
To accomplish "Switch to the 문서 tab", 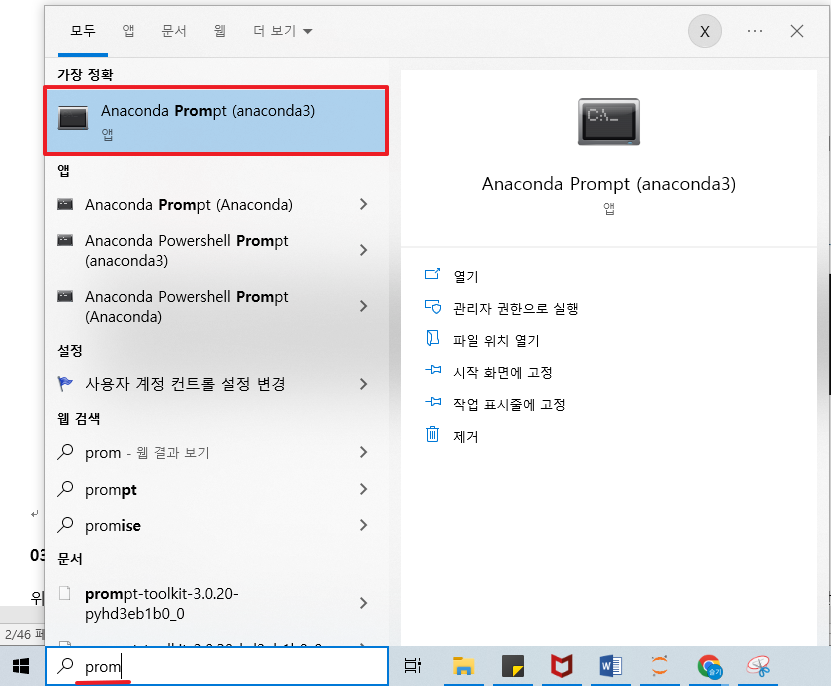I will [x=174, y=31].
